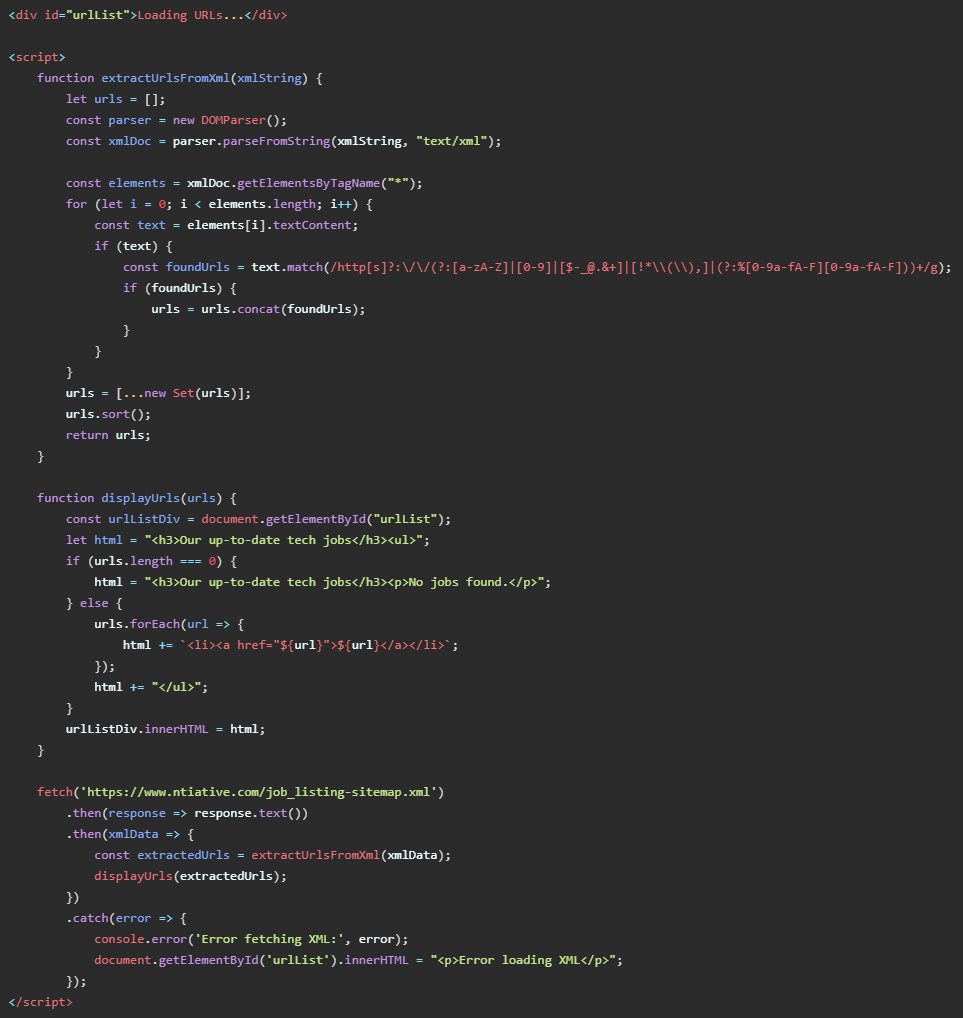Image resolution: width=963 pixels, height=1018 pixels.
Task: Click the for loop statement line
Action: [218, 204]
